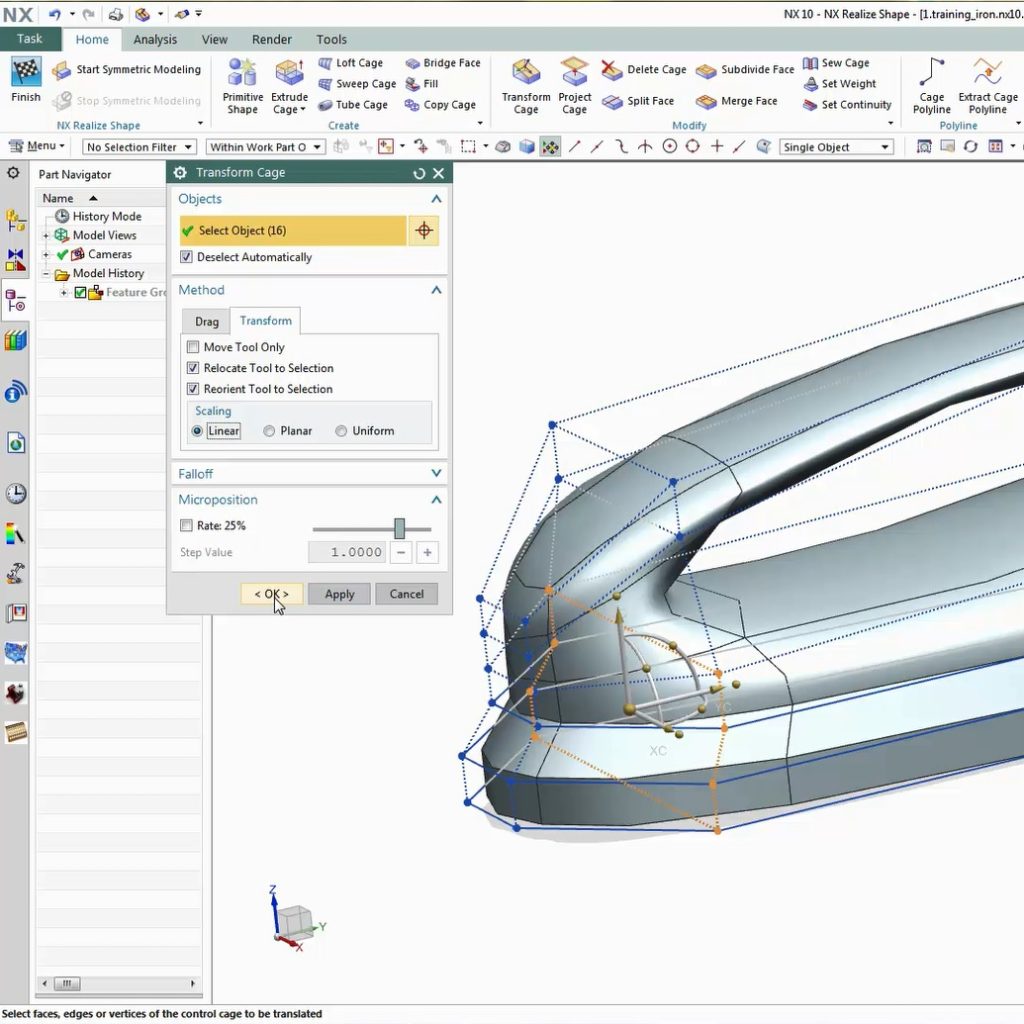Open the Primitive Shape tool
Image resolution: width=1024 pixels, height=1024 pixels.
tap(241, 85)
